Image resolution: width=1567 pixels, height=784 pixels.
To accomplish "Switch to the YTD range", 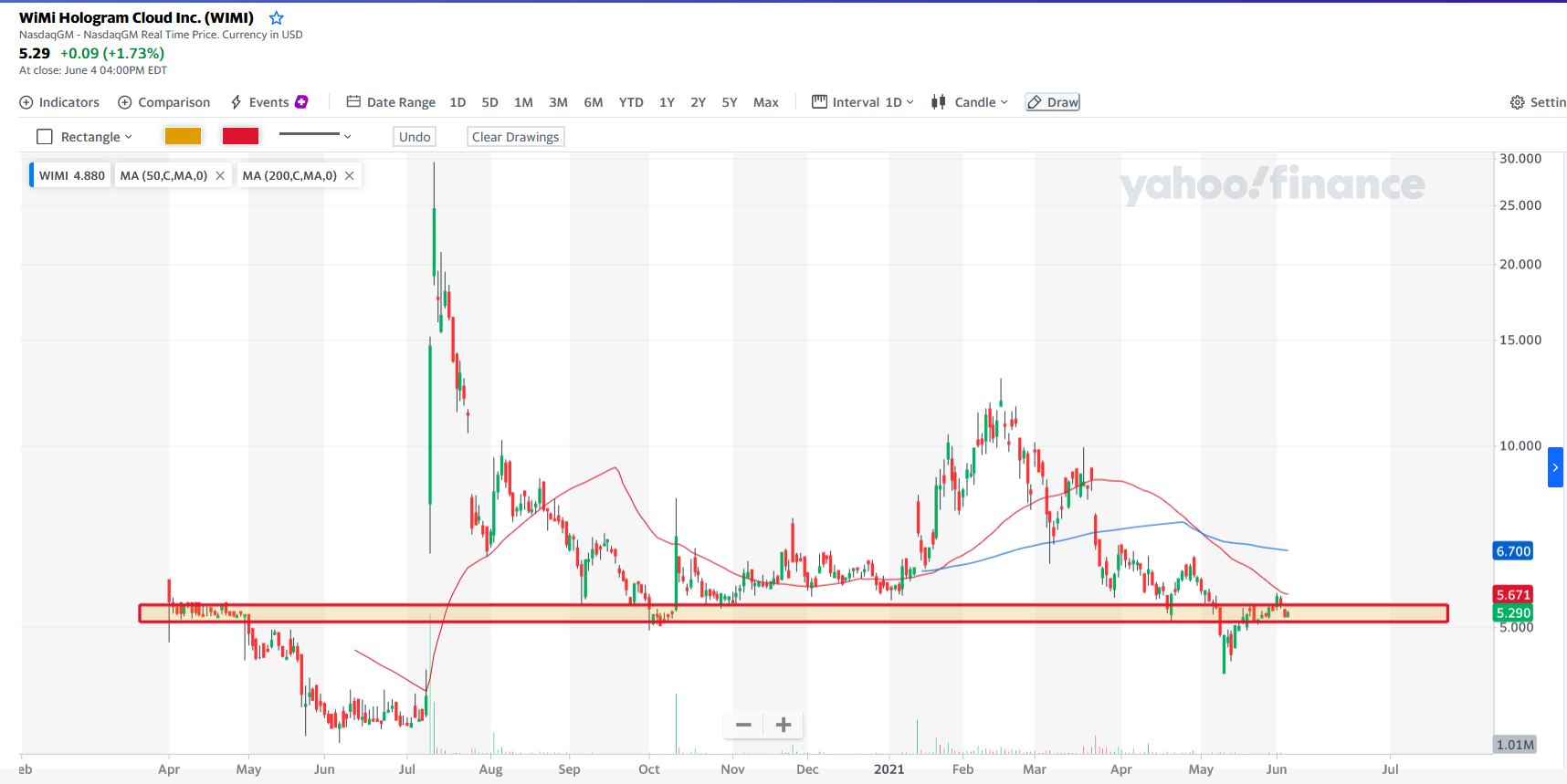I will point(631,102).
